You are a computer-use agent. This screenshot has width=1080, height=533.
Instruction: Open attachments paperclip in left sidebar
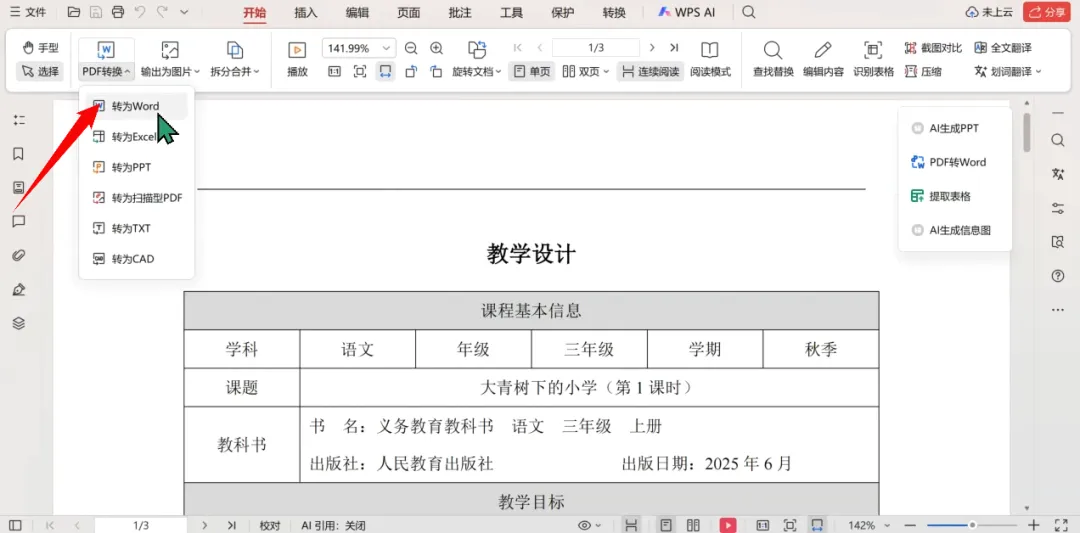pyautogui.click(x=19, y=255)
